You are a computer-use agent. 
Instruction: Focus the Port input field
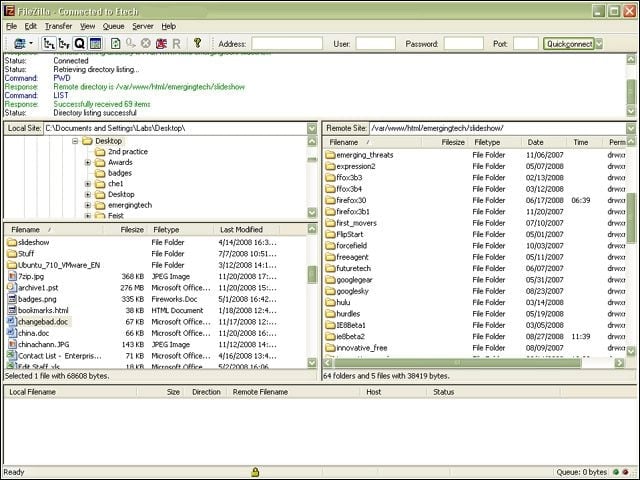[526, 44]
